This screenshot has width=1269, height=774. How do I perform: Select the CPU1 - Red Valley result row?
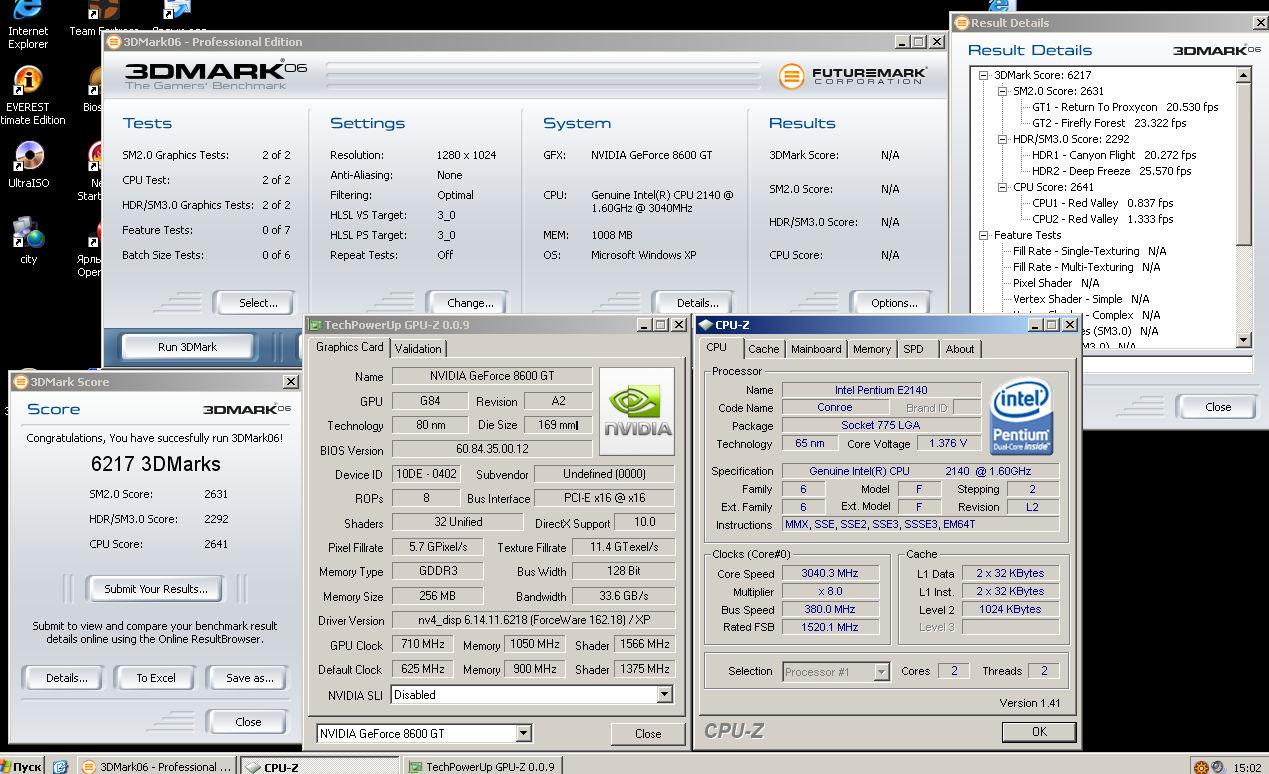[x=1103, y=203]
